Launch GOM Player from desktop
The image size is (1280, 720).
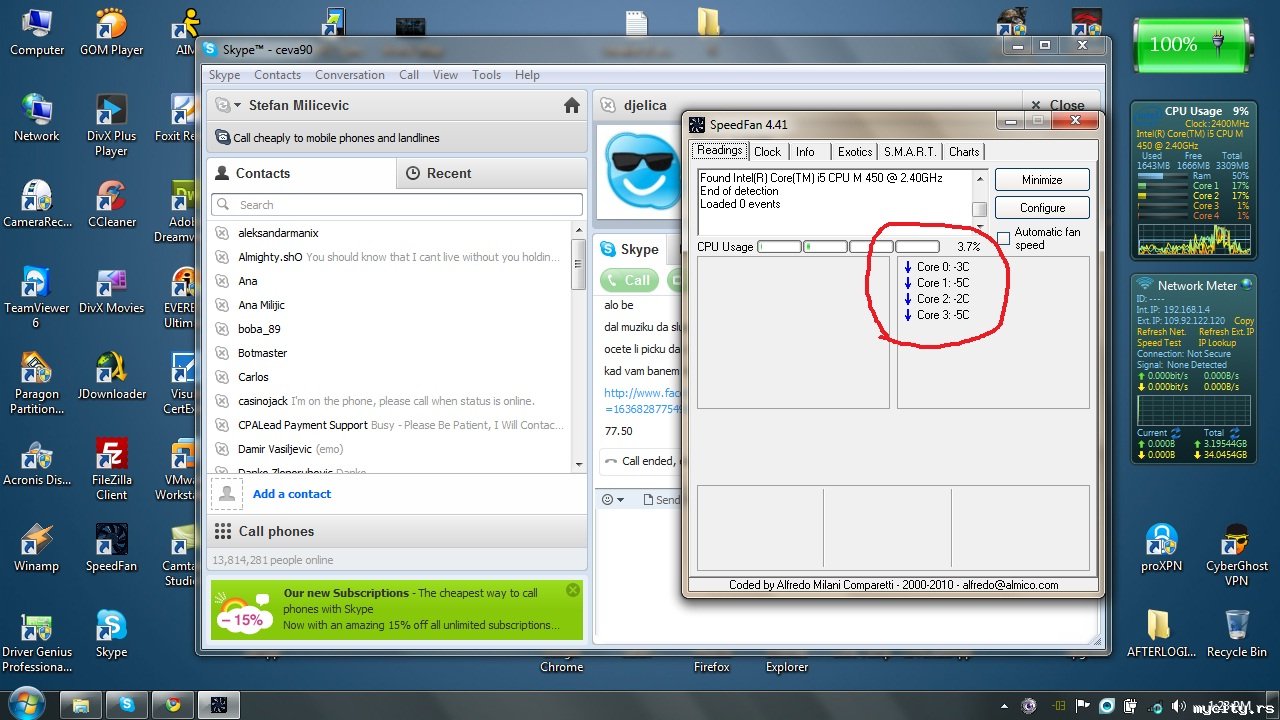coord(111,32)
